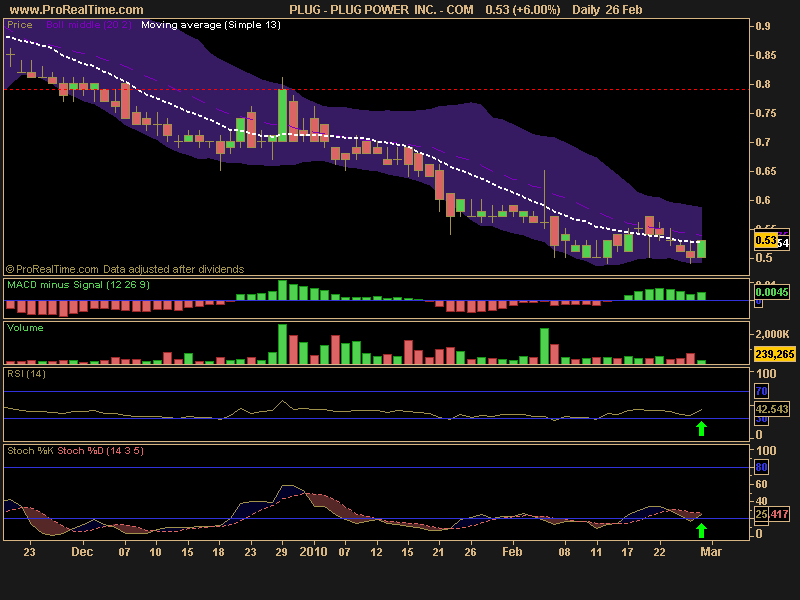Click the 0.53 (+6.00%) price change text
This screenshot has height=600, width=800.
[x=522, y=10]
